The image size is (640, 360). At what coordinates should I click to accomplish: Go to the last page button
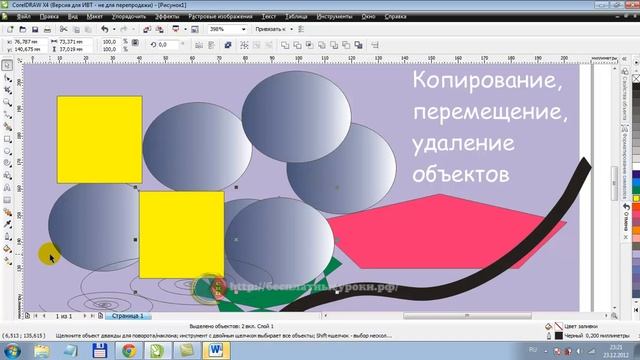(92, 316)
